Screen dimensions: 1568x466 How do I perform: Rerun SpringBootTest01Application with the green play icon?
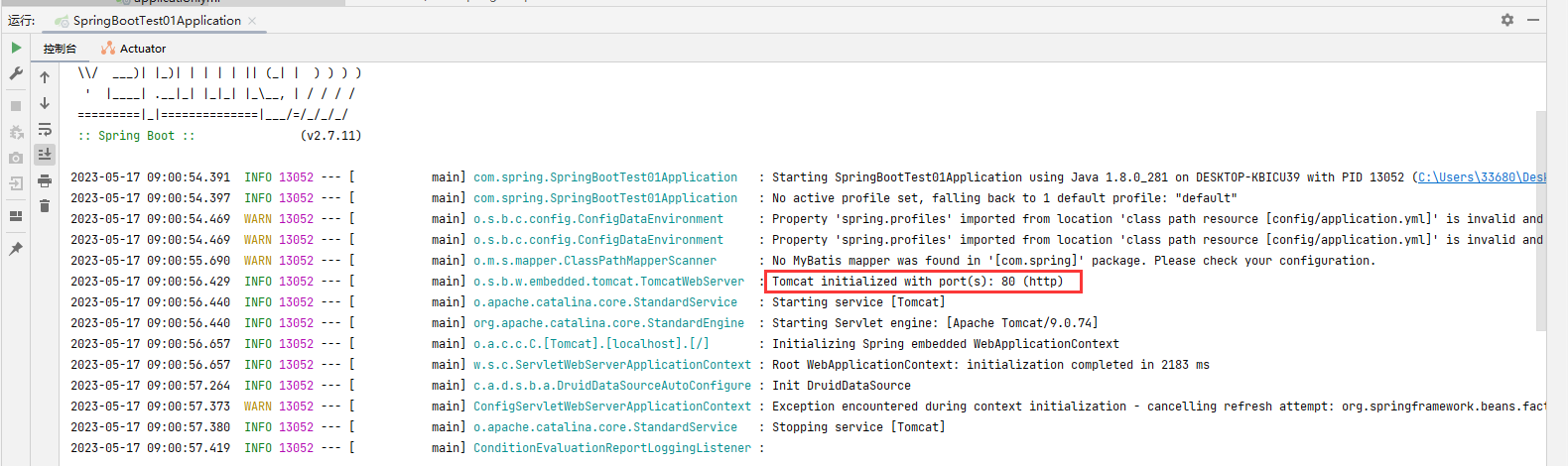coord(16,48)
